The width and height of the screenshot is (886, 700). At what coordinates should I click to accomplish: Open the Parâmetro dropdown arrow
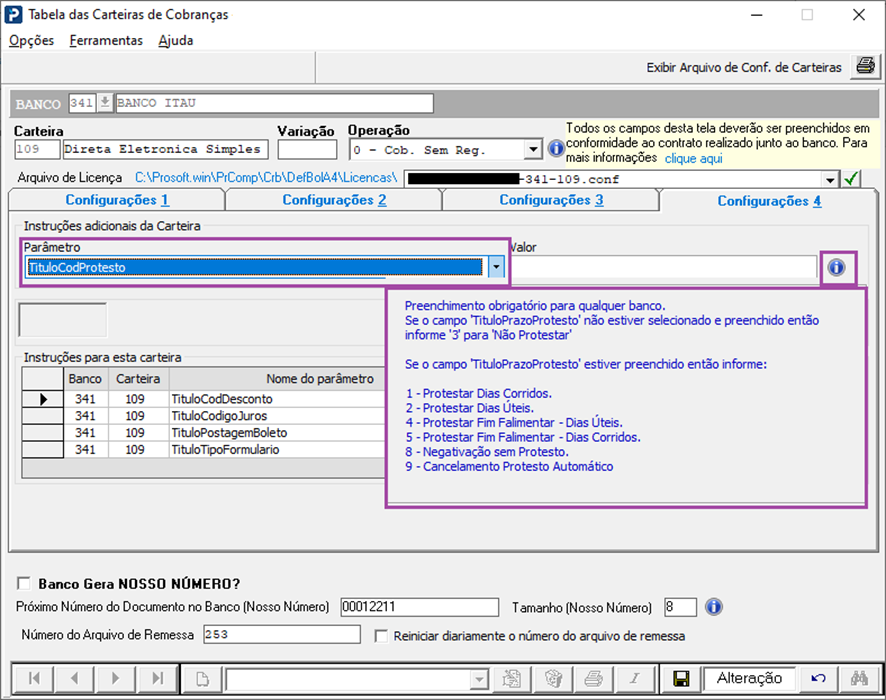(x=496, y=267)
